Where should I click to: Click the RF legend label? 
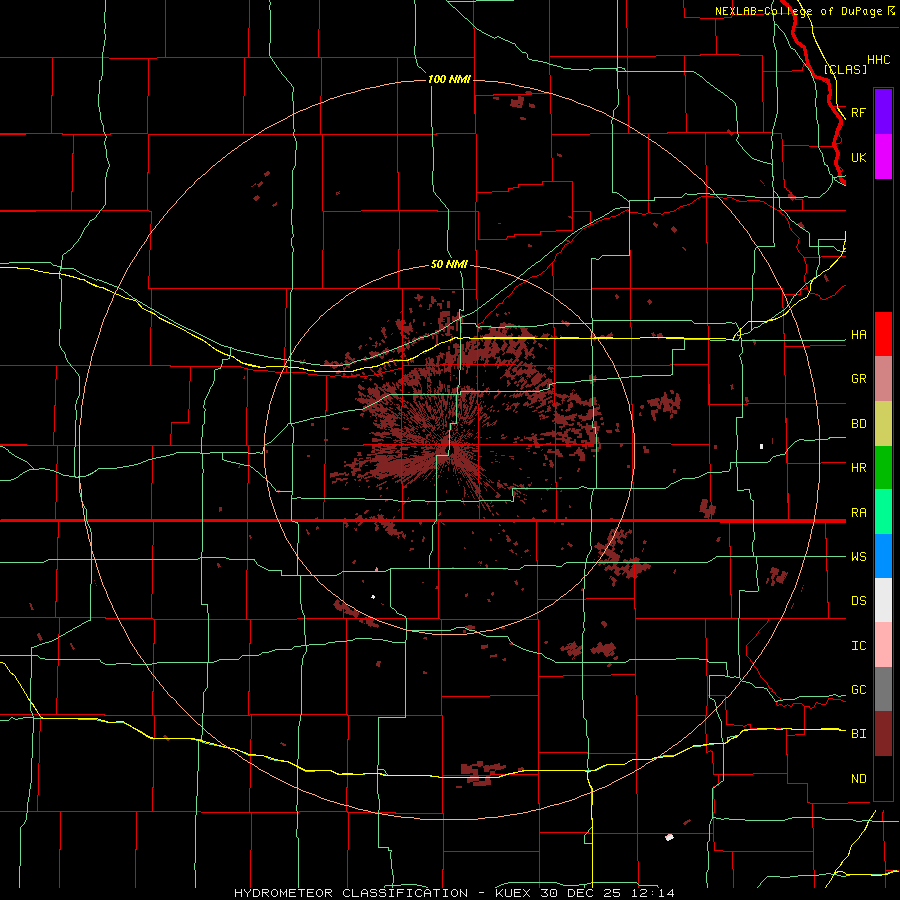click(x=858, y=112)
